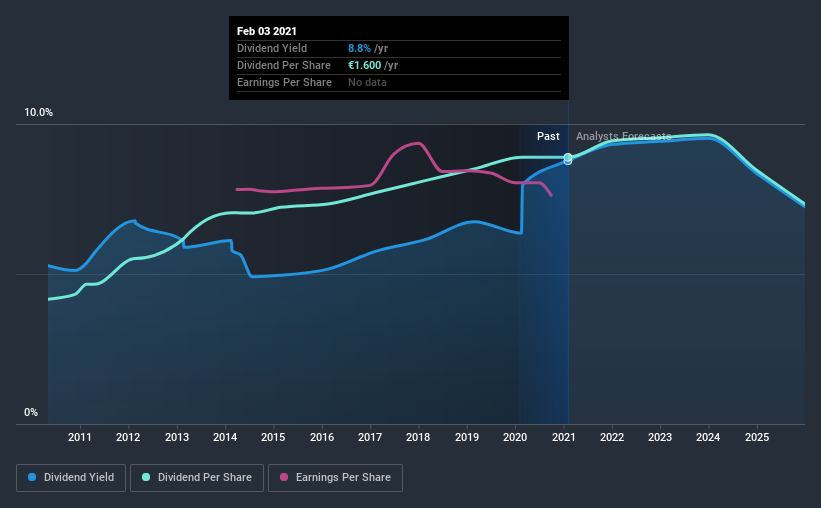Select the 2012 x-axis label

click(128, 437)
